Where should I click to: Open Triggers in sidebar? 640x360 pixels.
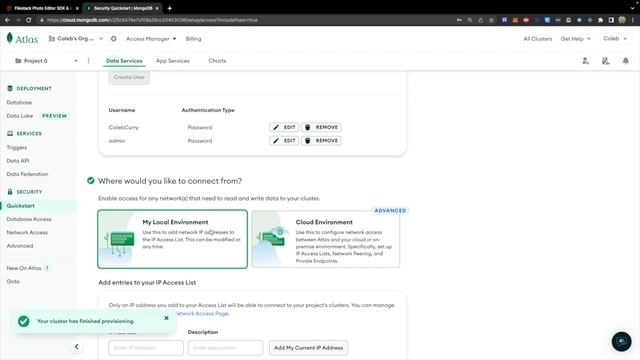(17, 147)
